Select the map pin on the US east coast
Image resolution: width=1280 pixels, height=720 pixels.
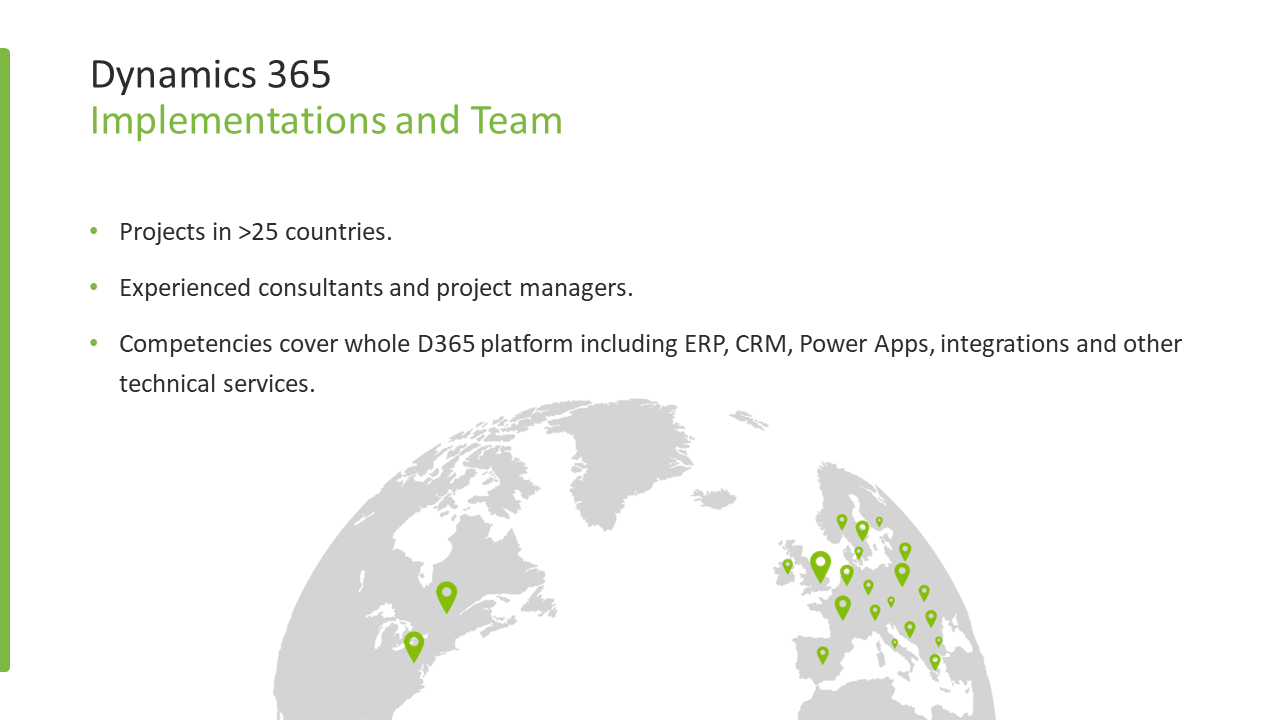point(414,646)
